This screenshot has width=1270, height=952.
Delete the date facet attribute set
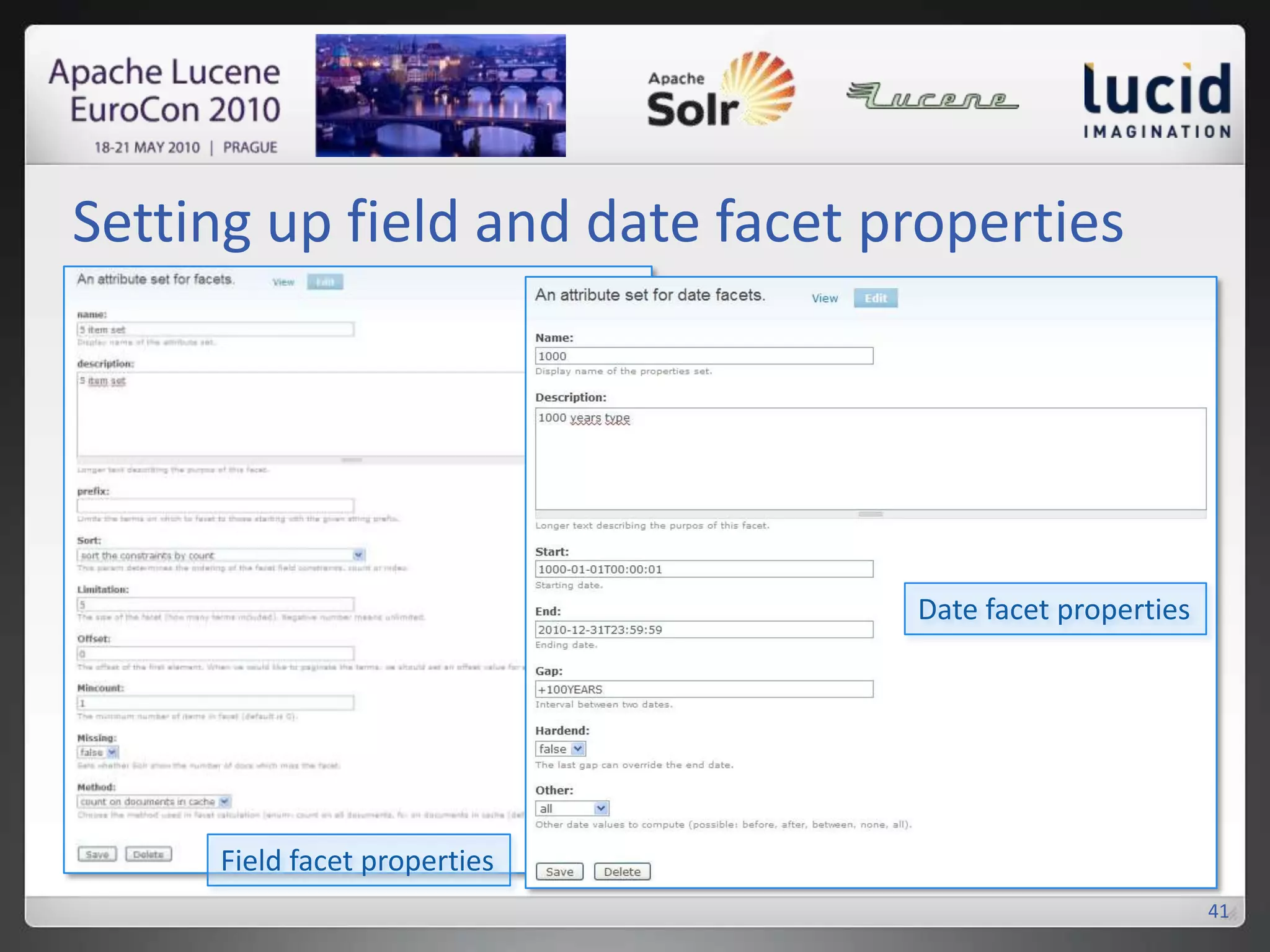[622, 871]
